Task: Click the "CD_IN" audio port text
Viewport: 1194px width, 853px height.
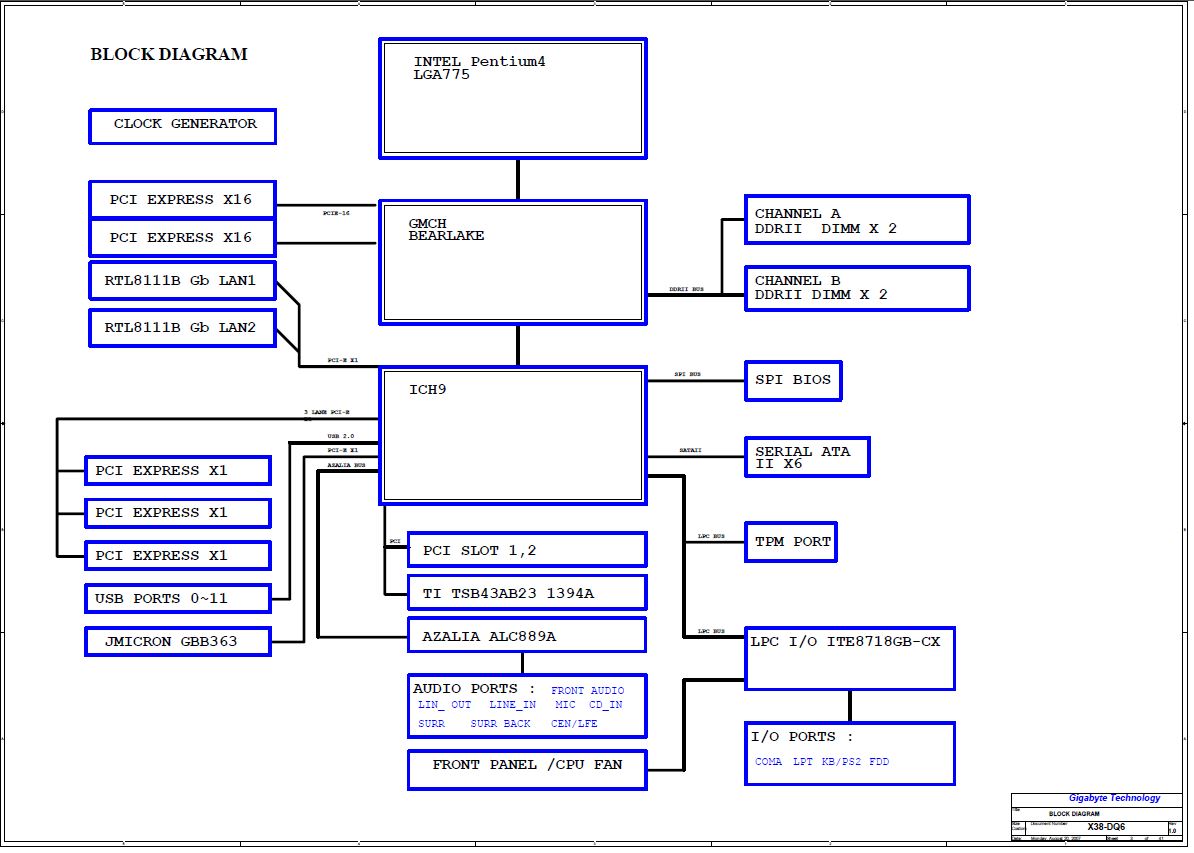Action: coord(606,705)
